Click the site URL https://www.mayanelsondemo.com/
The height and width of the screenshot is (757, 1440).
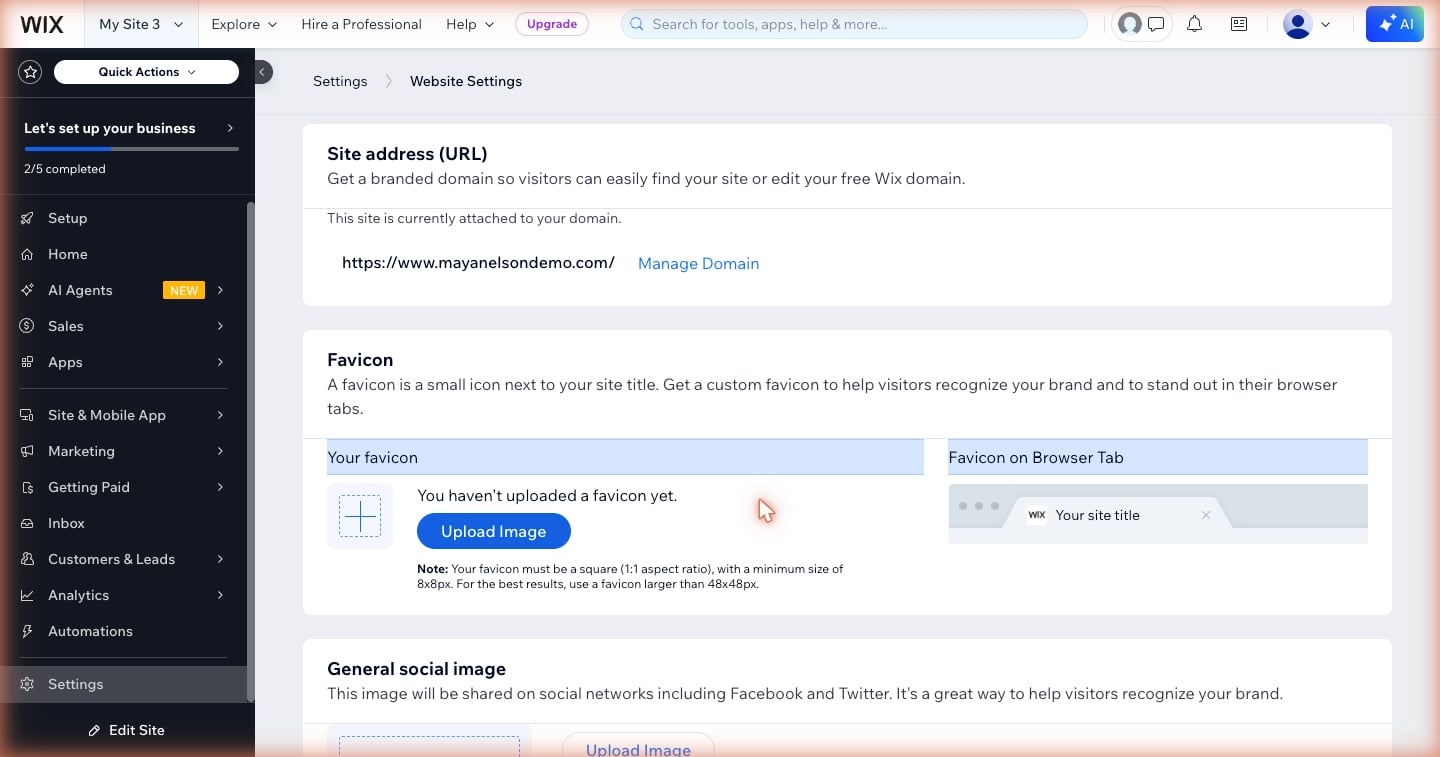478,263
